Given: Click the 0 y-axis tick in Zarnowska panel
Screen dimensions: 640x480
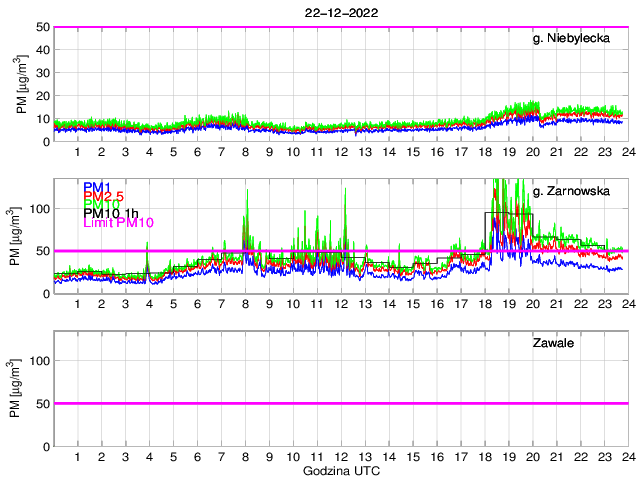Looking at the screenshot, I should click(x=45, y=293).
